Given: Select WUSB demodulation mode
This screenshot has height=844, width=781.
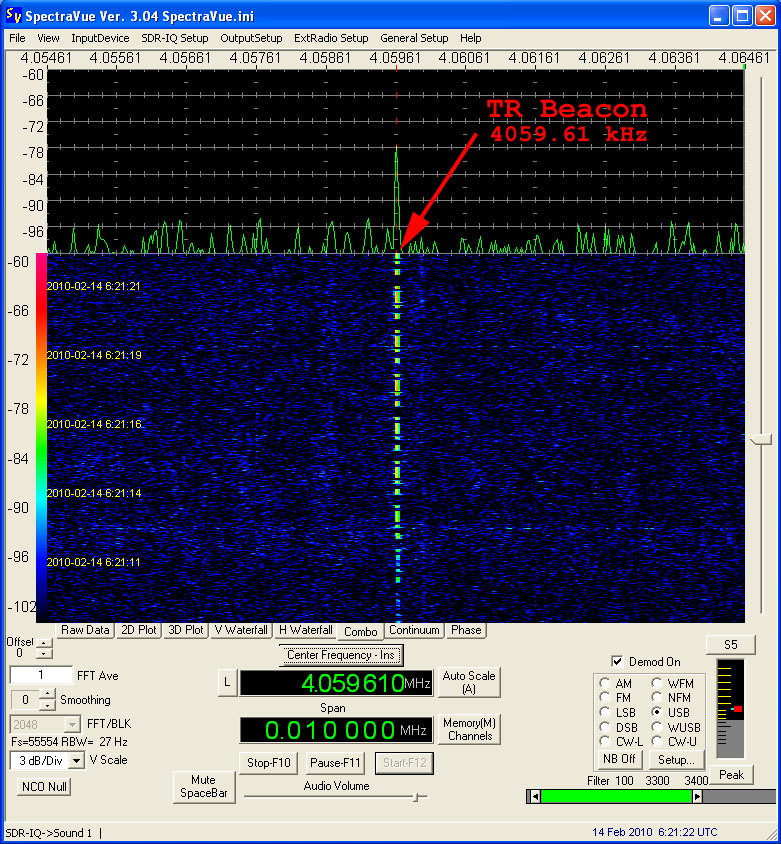Looking at the screenshot, I should tap(657, 727).
